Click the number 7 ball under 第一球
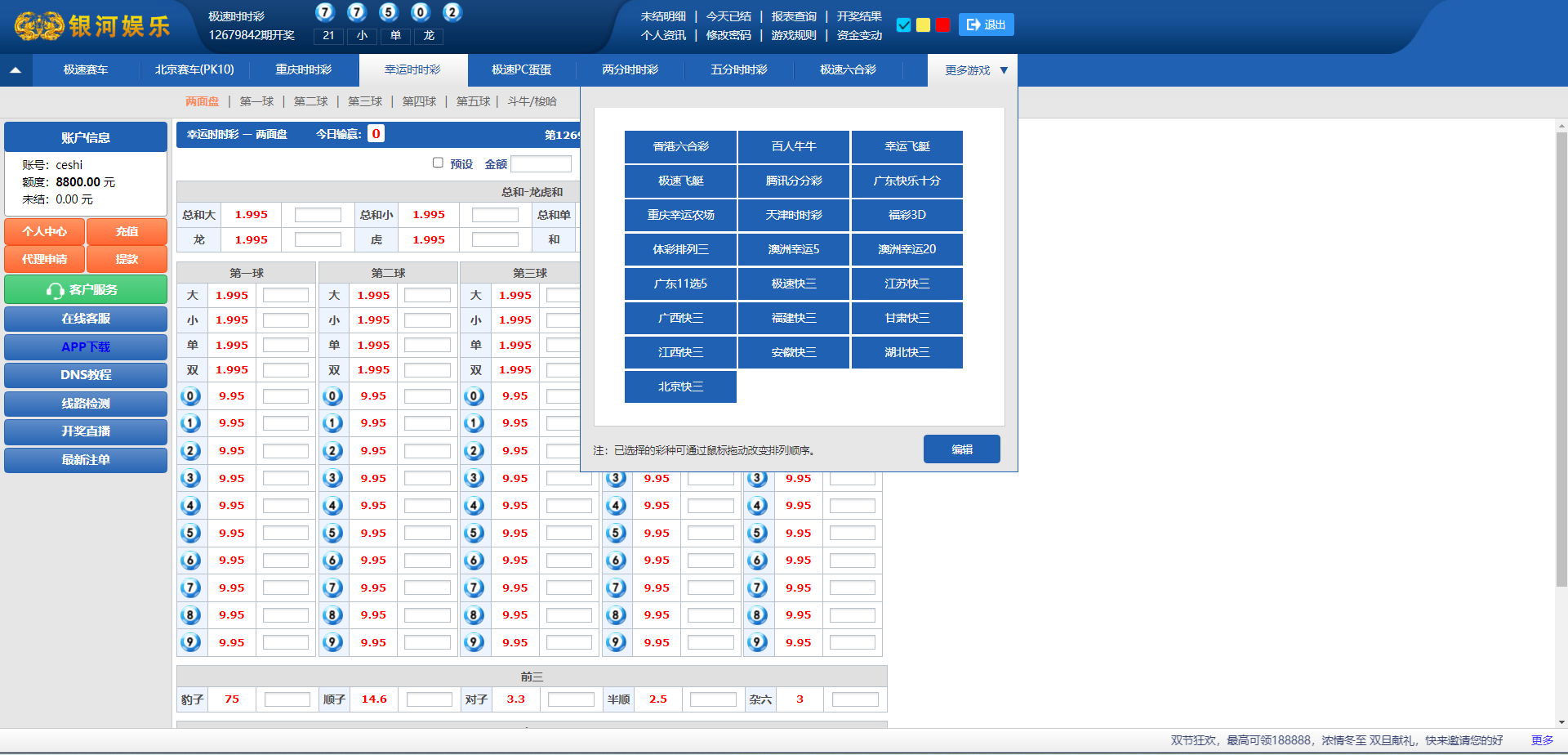 click(190, 588)
